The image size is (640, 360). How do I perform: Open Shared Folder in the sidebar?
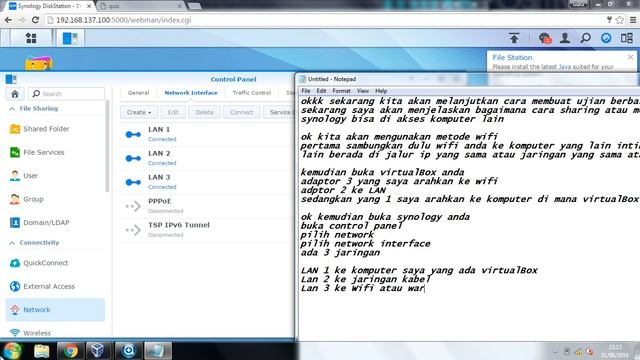pos(55,129)
